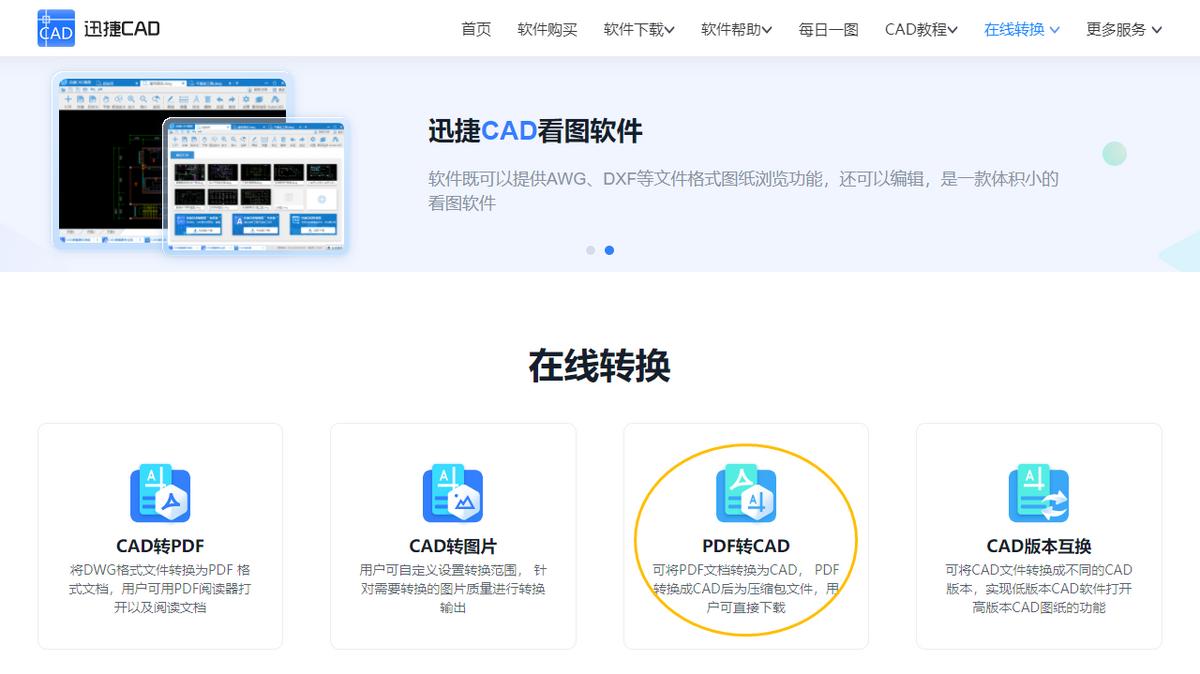Image resolution: width=1200 pixels, height=674 pixels.
Task: Open the 软件购买 page link
Action: click(x=546, y=29)
